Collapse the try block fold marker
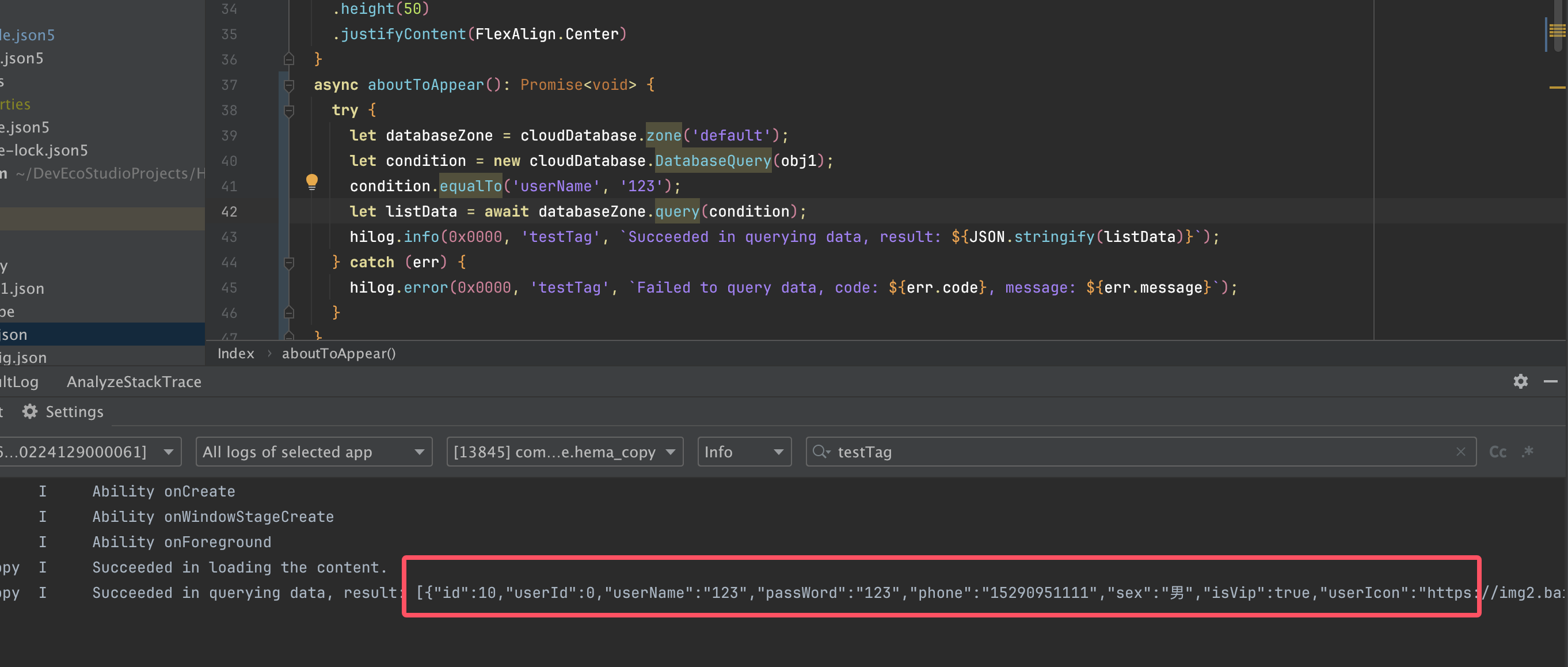1568x667 pixels. (x=289, y=111)
